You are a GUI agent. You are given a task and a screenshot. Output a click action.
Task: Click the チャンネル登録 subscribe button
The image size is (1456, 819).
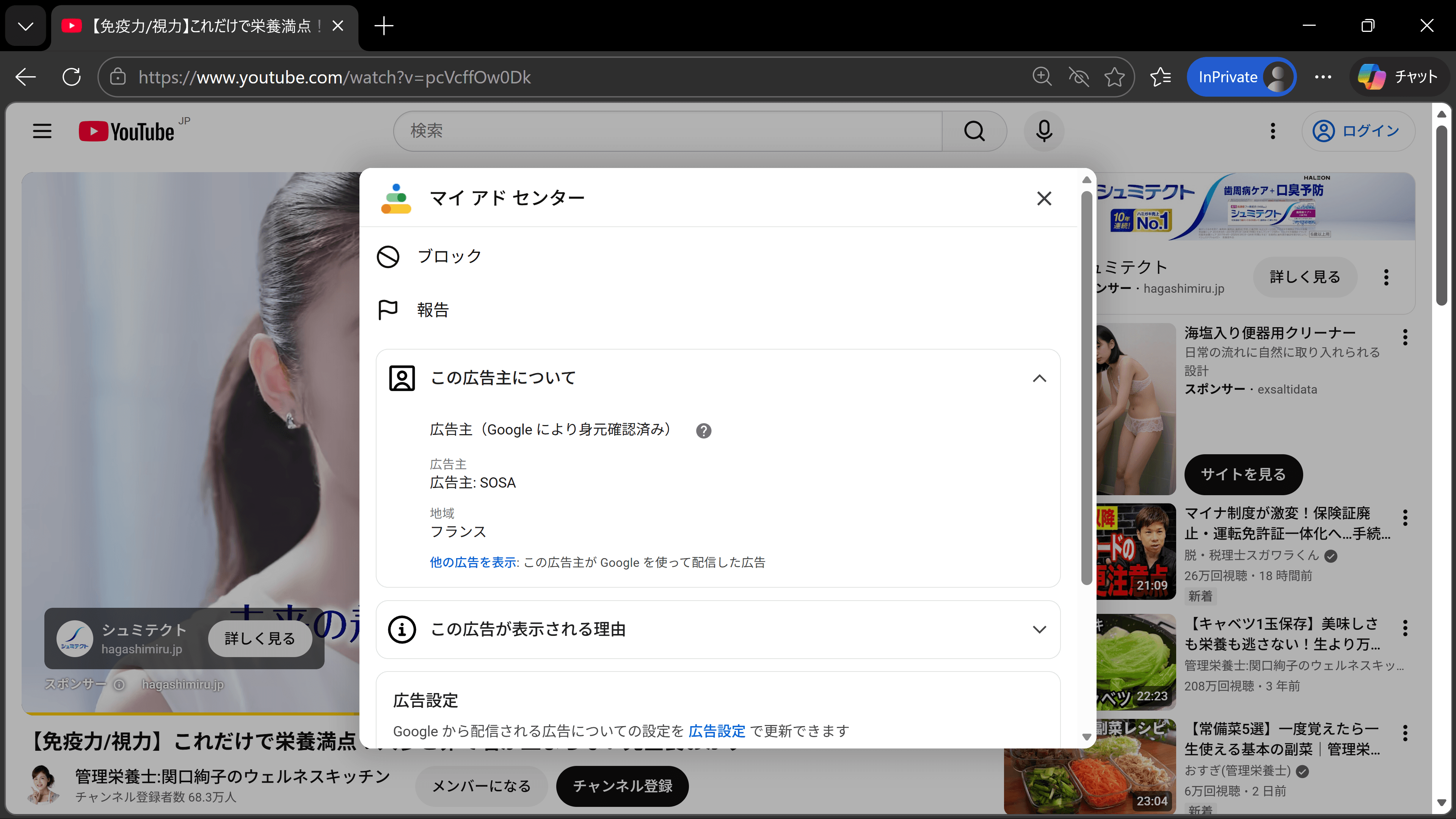tap(622, 786)
